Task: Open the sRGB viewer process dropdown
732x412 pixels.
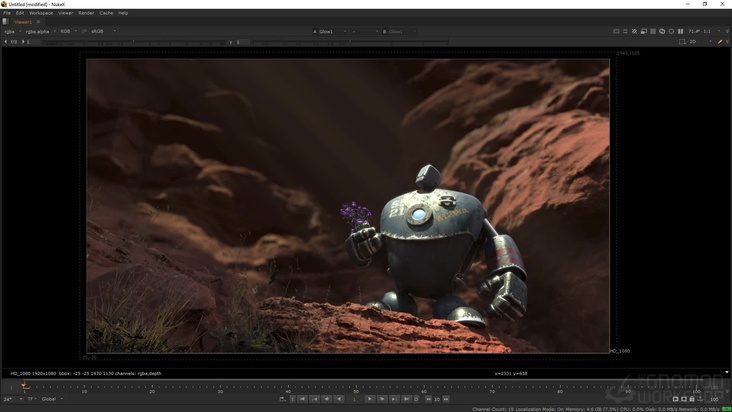Action: (103, 31)
